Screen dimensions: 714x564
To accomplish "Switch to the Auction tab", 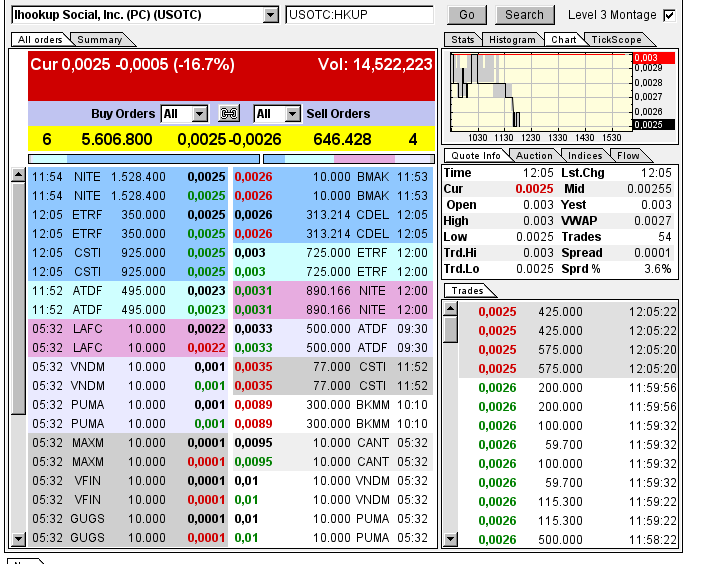I will pos(533,155).
